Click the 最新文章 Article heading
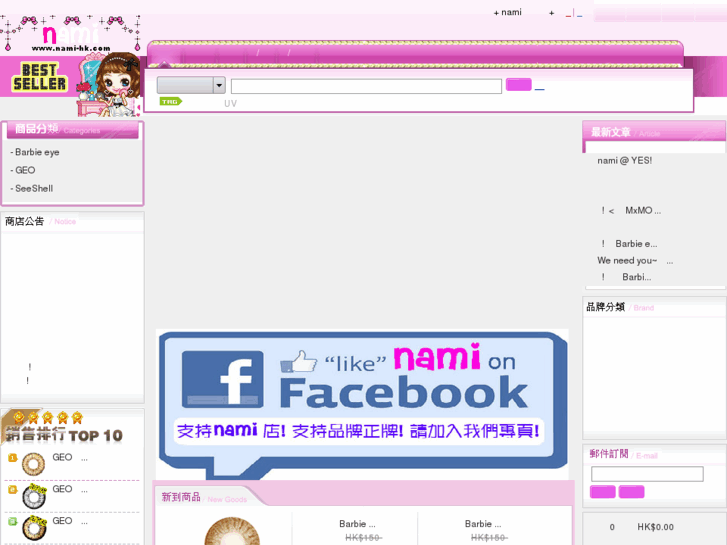Viewport: 727px width, 545px height. pos(625,133)
